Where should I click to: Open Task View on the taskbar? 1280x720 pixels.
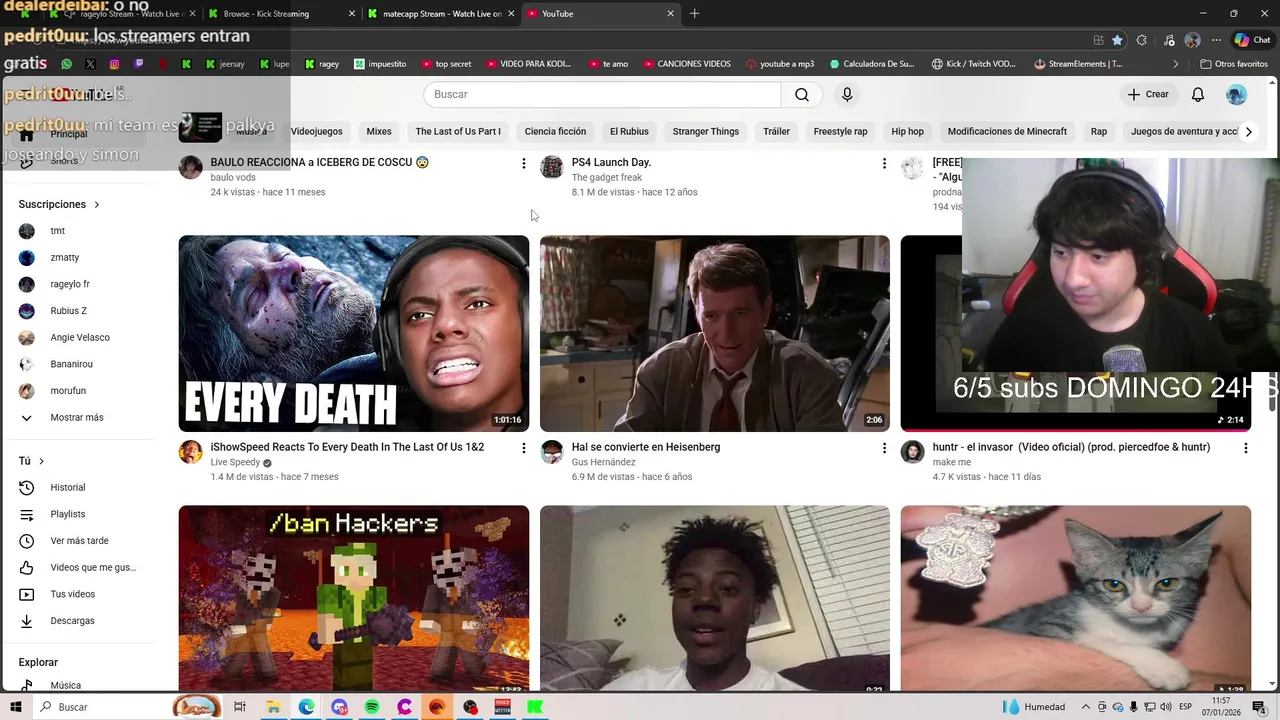240,707
